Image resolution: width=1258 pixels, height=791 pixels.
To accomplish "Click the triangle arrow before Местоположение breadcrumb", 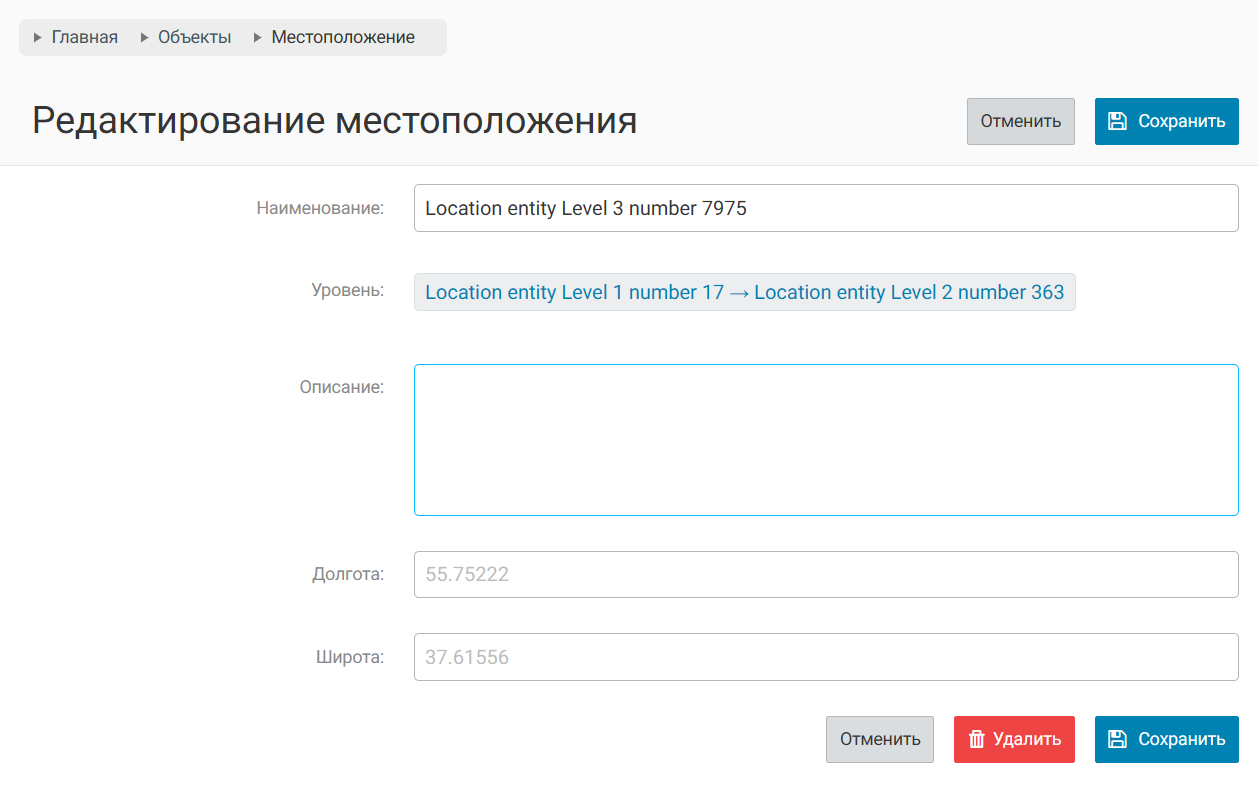I will (258, 38).
